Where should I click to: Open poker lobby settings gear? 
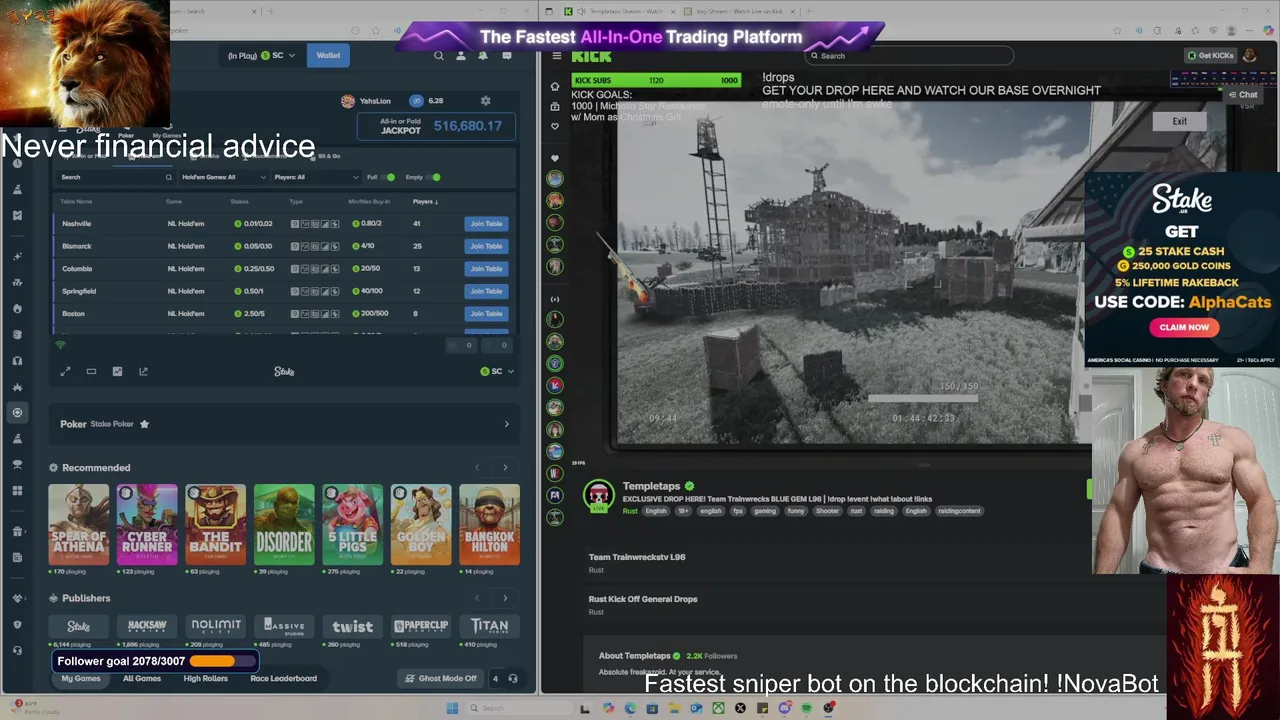(486, 101)
